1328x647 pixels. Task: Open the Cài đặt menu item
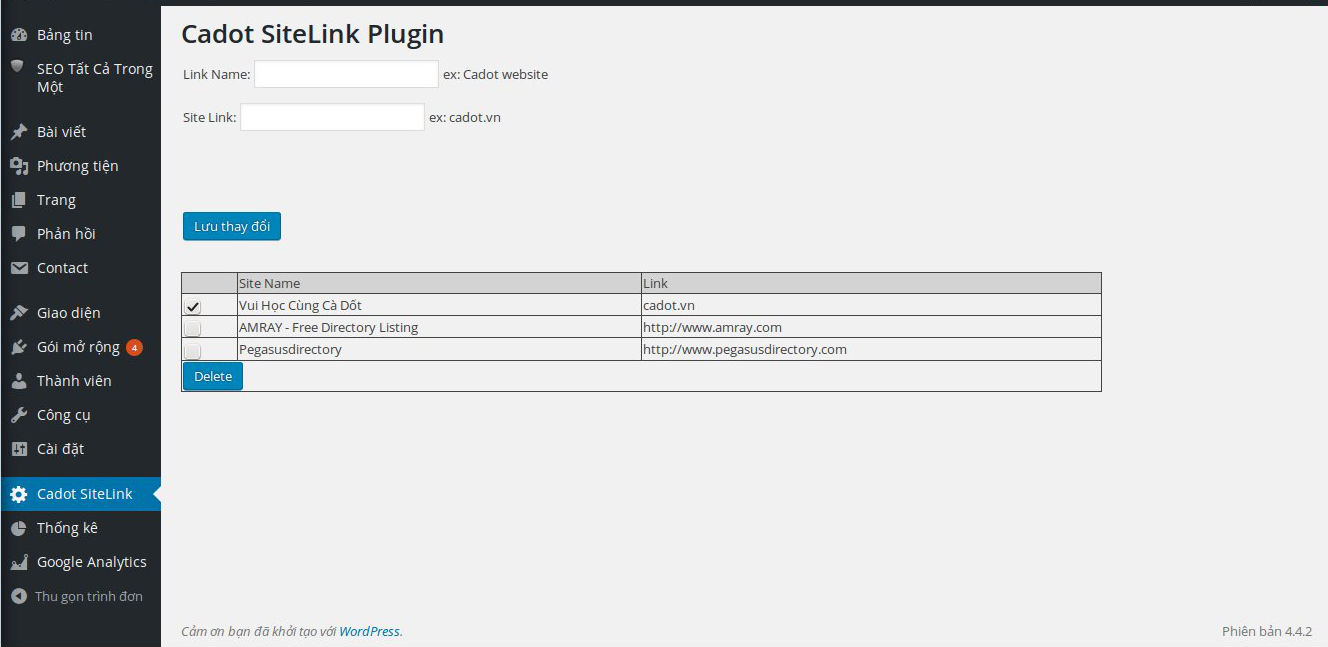[x=80, y=449]
